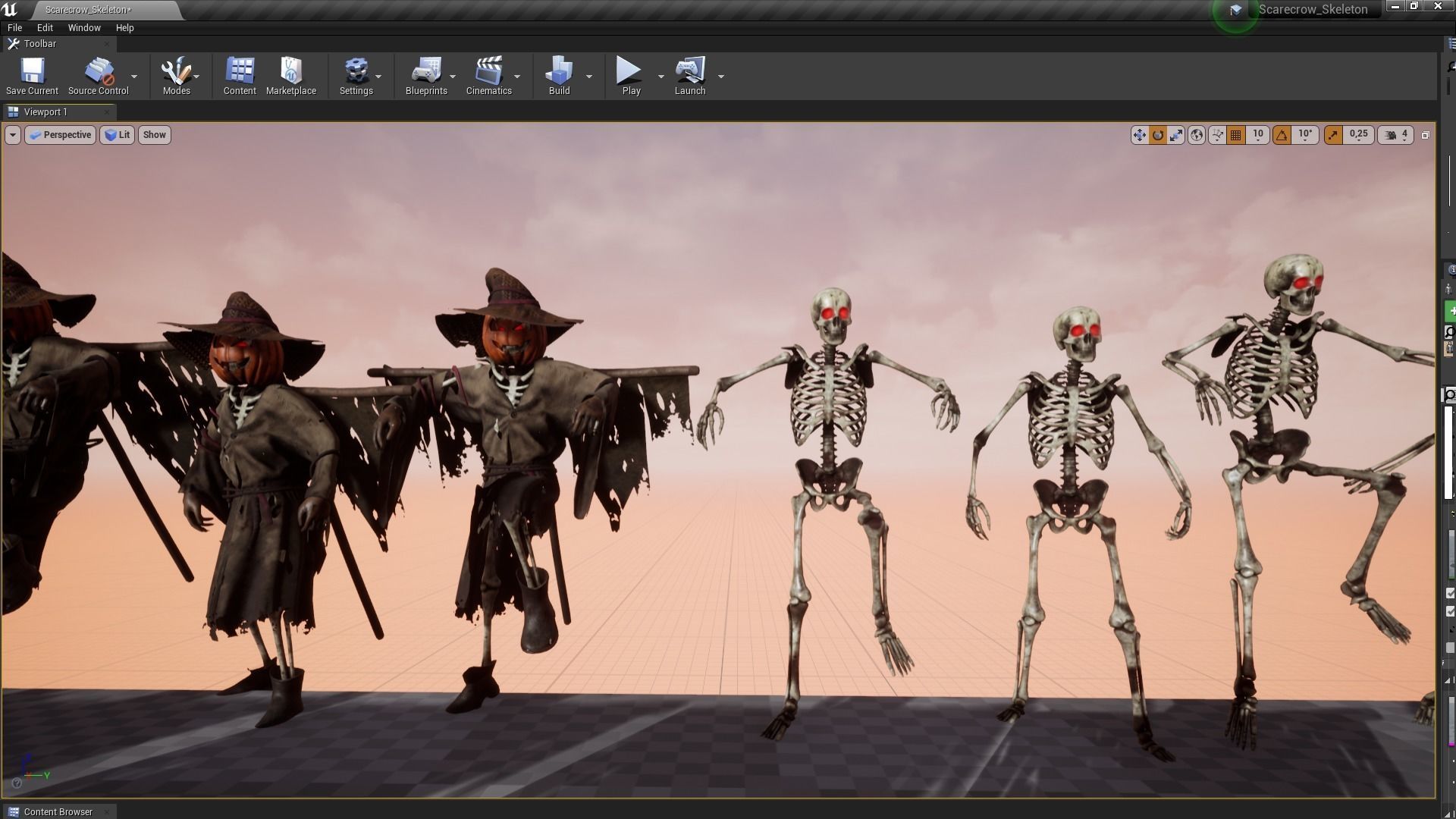1456x819 pixels.
Task: Change the scale snap value 0,25
Action: pyautogui.click(x=1358, y=134)
